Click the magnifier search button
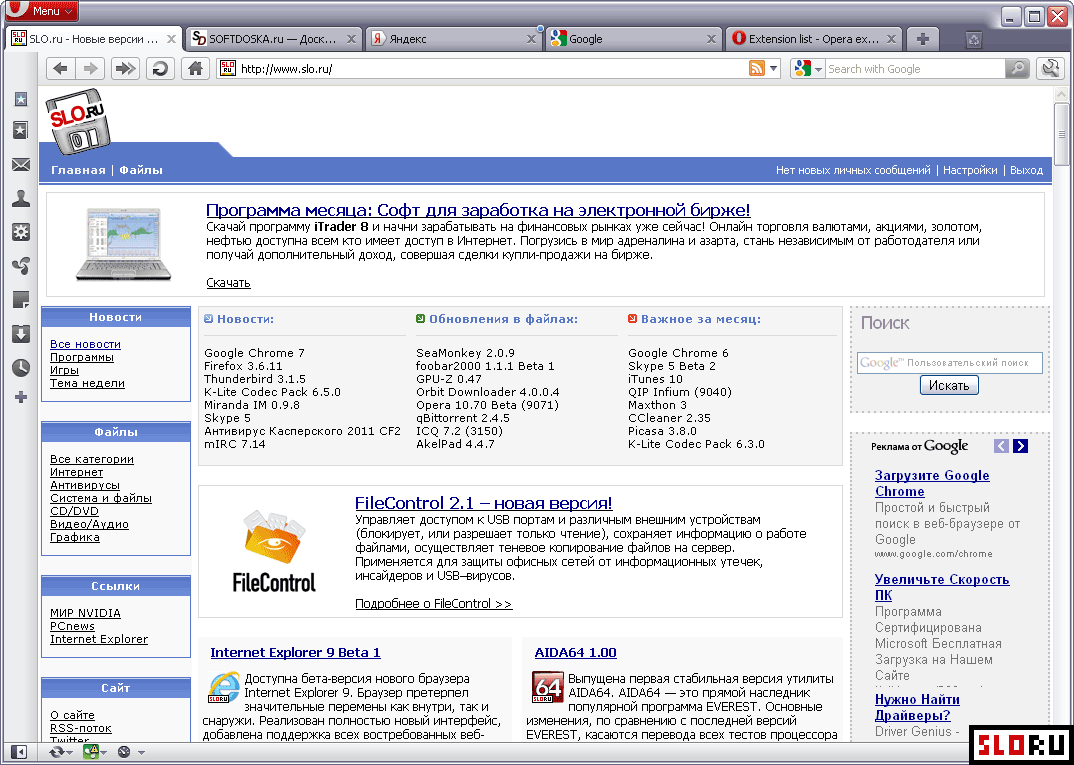Screen dimensions: 1074x765 click(1017, 68)
